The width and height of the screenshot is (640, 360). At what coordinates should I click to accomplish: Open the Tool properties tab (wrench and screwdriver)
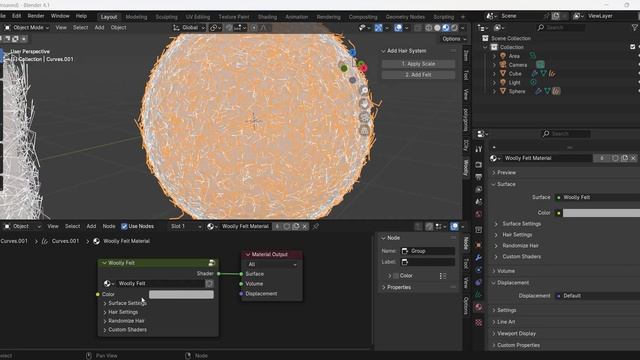coord(479,150)
